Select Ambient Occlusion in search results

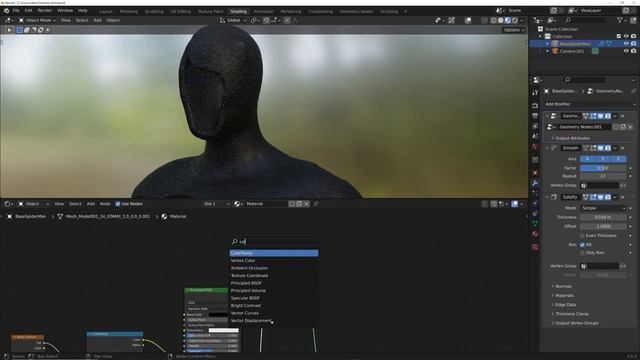coord(274,268)
